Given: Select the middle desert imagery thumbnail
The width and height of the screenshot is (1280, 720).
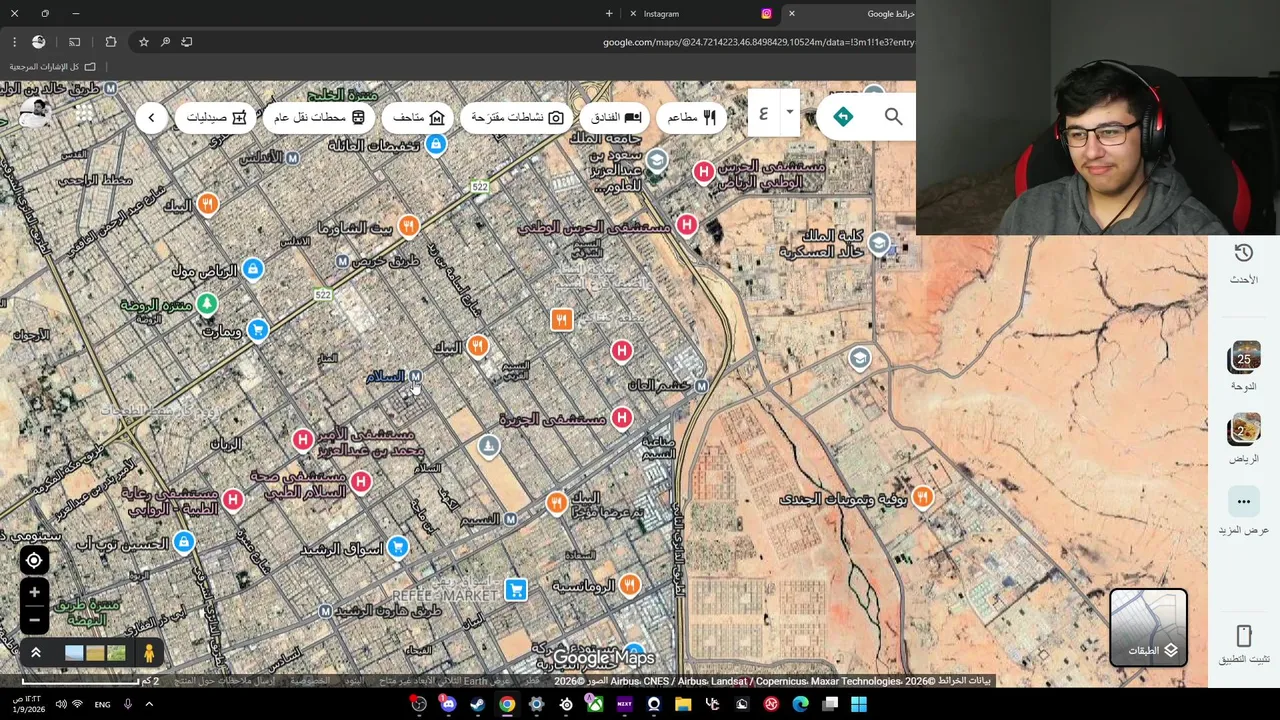Looking at the screenshot, I should [x=95, y=653].
